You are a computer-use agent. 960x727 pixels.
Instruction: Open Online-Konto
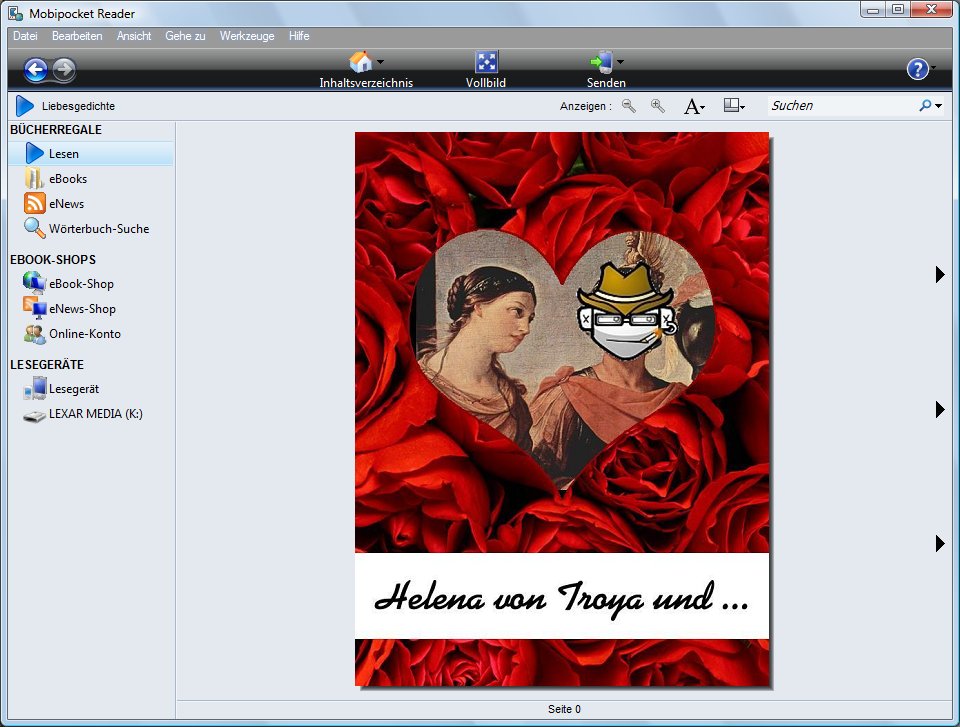(x=85, y=334)
